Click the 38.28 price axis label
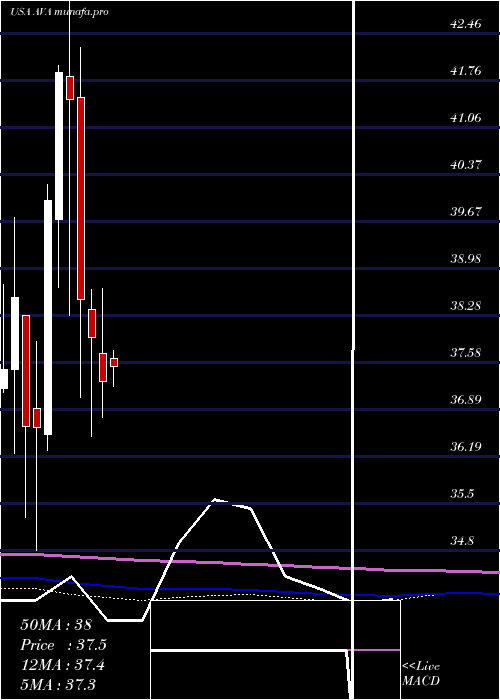 pos(466,306)
